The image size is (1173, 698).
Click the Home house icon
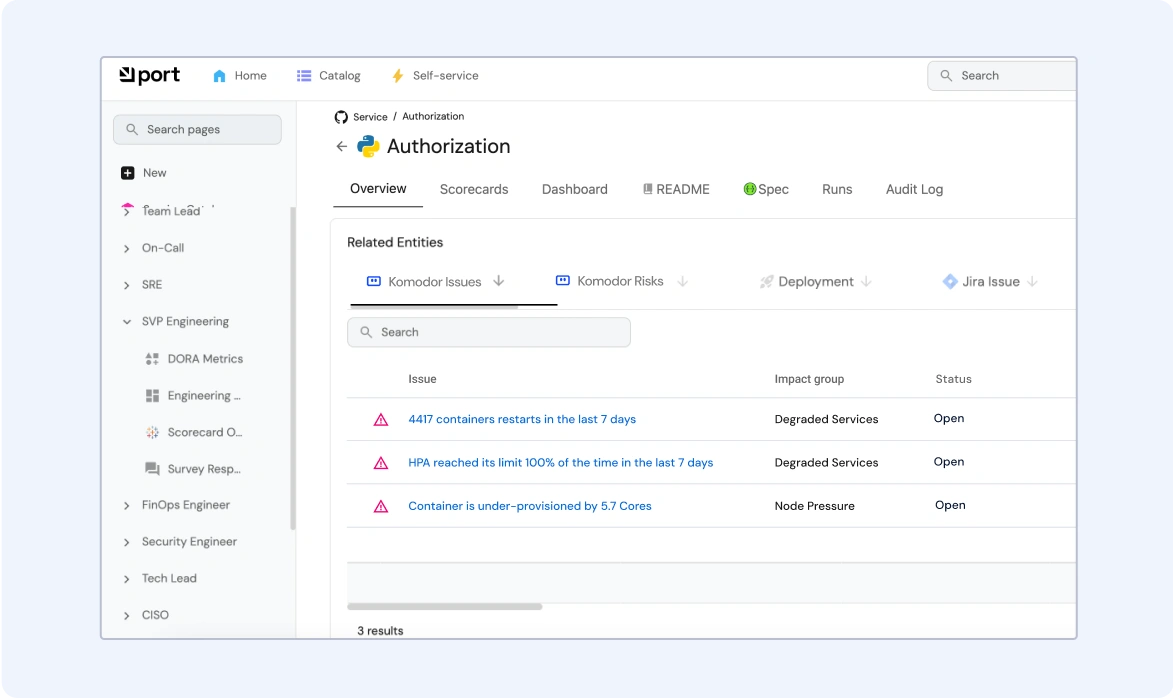(219, 76)
